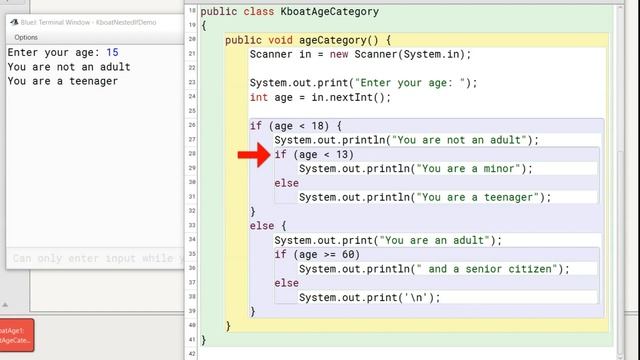Click line number 28 in the gutter
The image size is (640, 360).
click(192, 153)
